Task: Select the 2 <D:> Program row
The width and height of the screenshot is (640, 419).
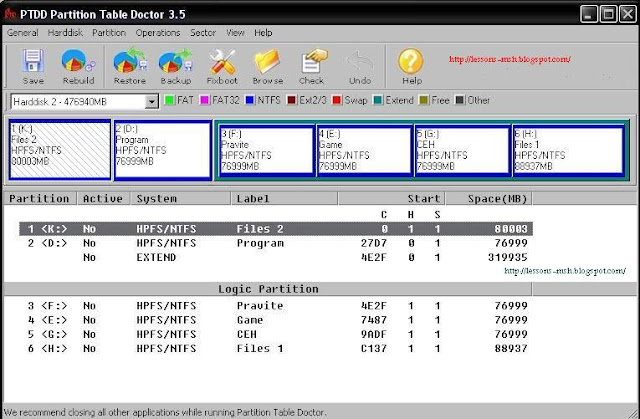Action: pyautogui.click(x=276, y=243)
